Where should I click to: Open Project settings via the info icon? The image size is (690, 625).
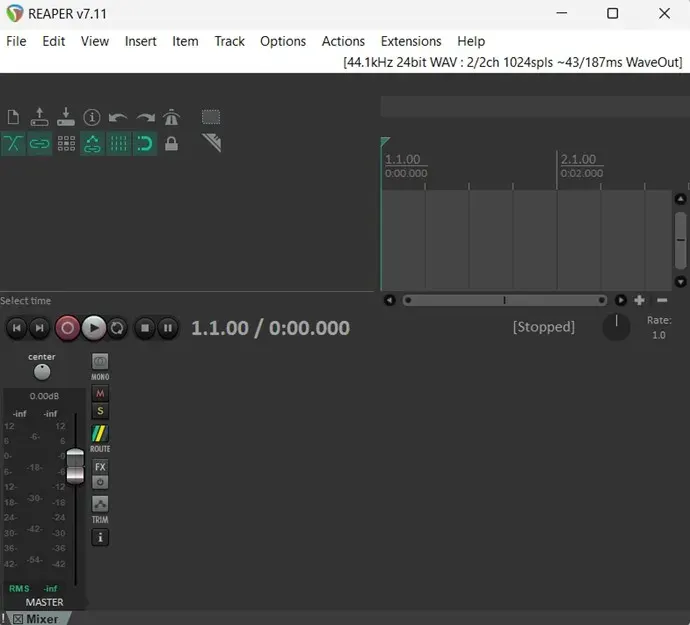pos(92,117)
